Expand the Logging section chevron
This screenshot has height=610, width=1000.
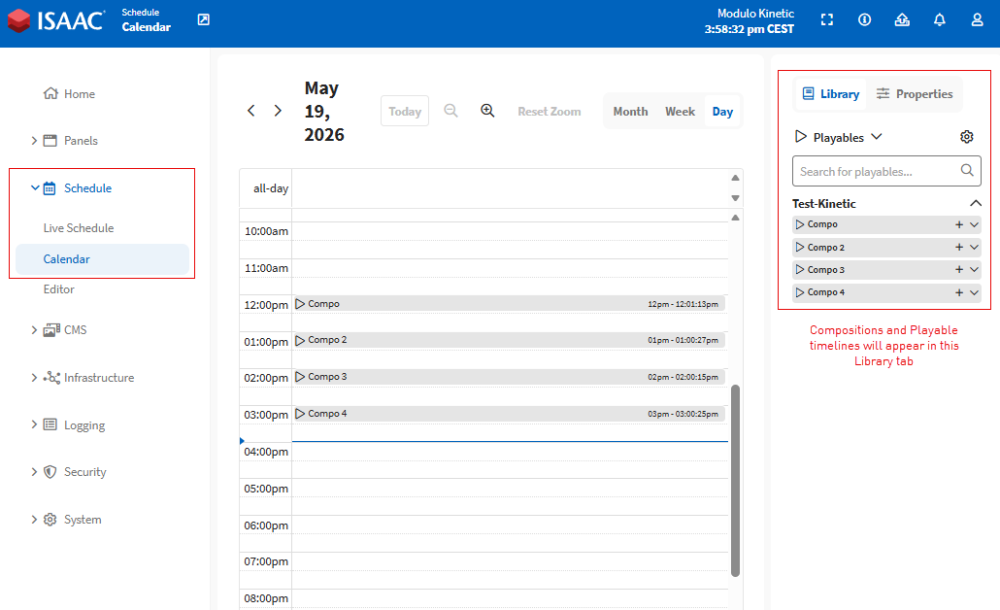click(x=34, y=424)
